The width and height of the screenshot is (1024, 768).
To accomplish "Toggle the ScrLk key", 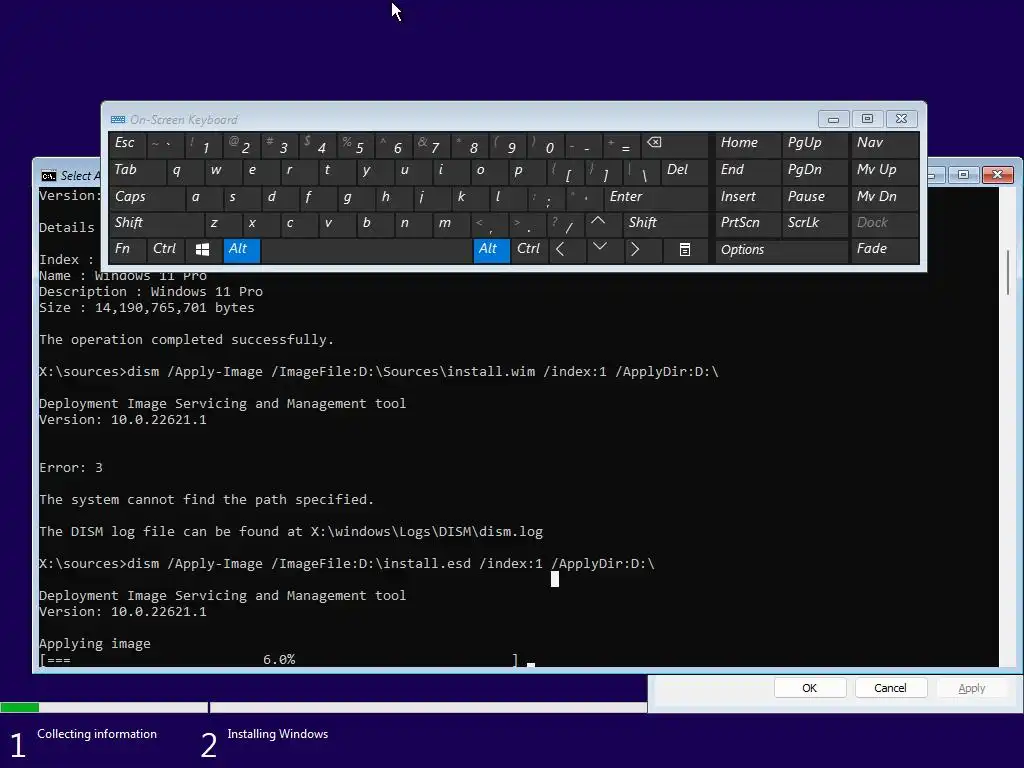I will click(x=815, y=223).
